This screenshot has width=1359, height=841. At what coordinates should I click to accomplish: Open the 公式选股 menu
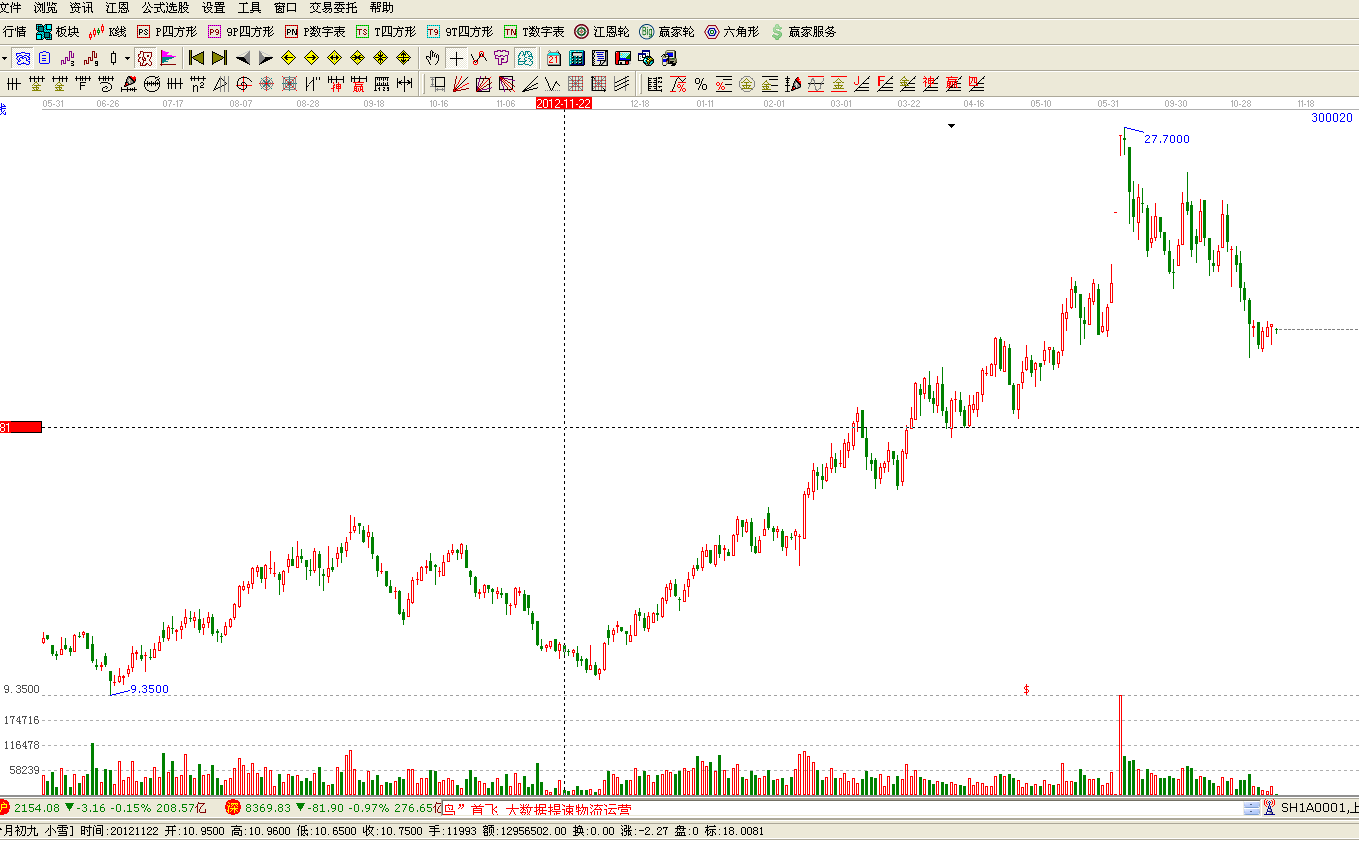pos(165,7)
